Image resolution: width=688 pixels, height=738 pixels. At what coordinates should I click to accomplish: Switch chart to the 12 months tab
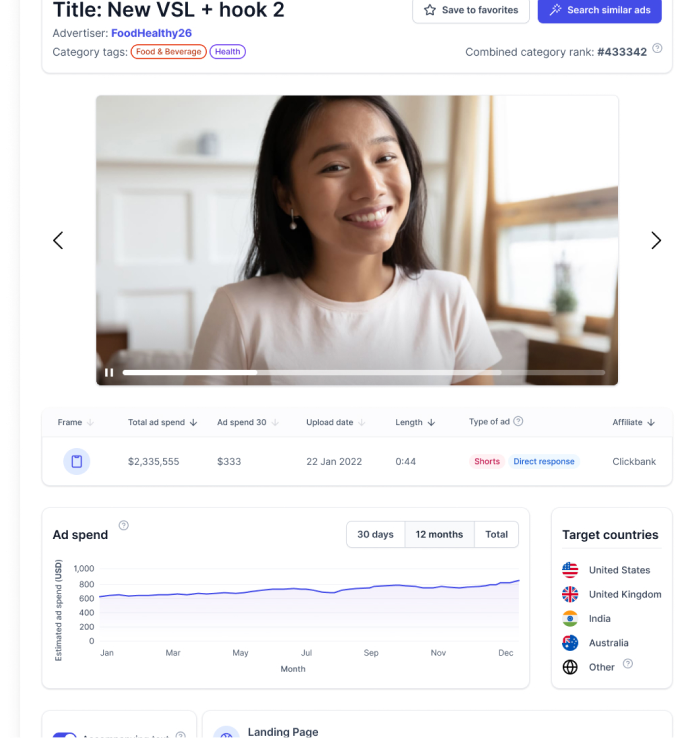[439, 535]
